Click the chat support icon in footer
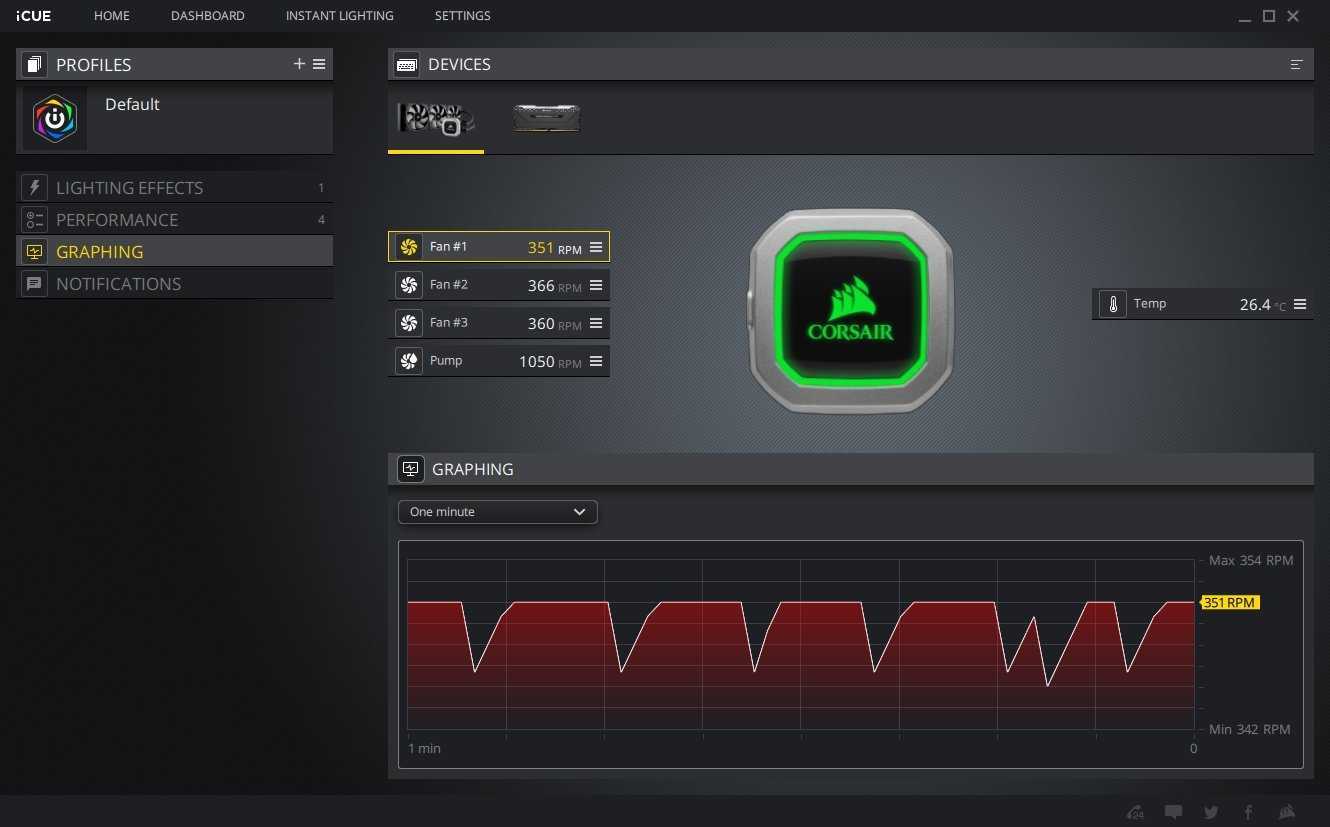1330x827 pixels. pyautogui.click(x=1173, y=812)
